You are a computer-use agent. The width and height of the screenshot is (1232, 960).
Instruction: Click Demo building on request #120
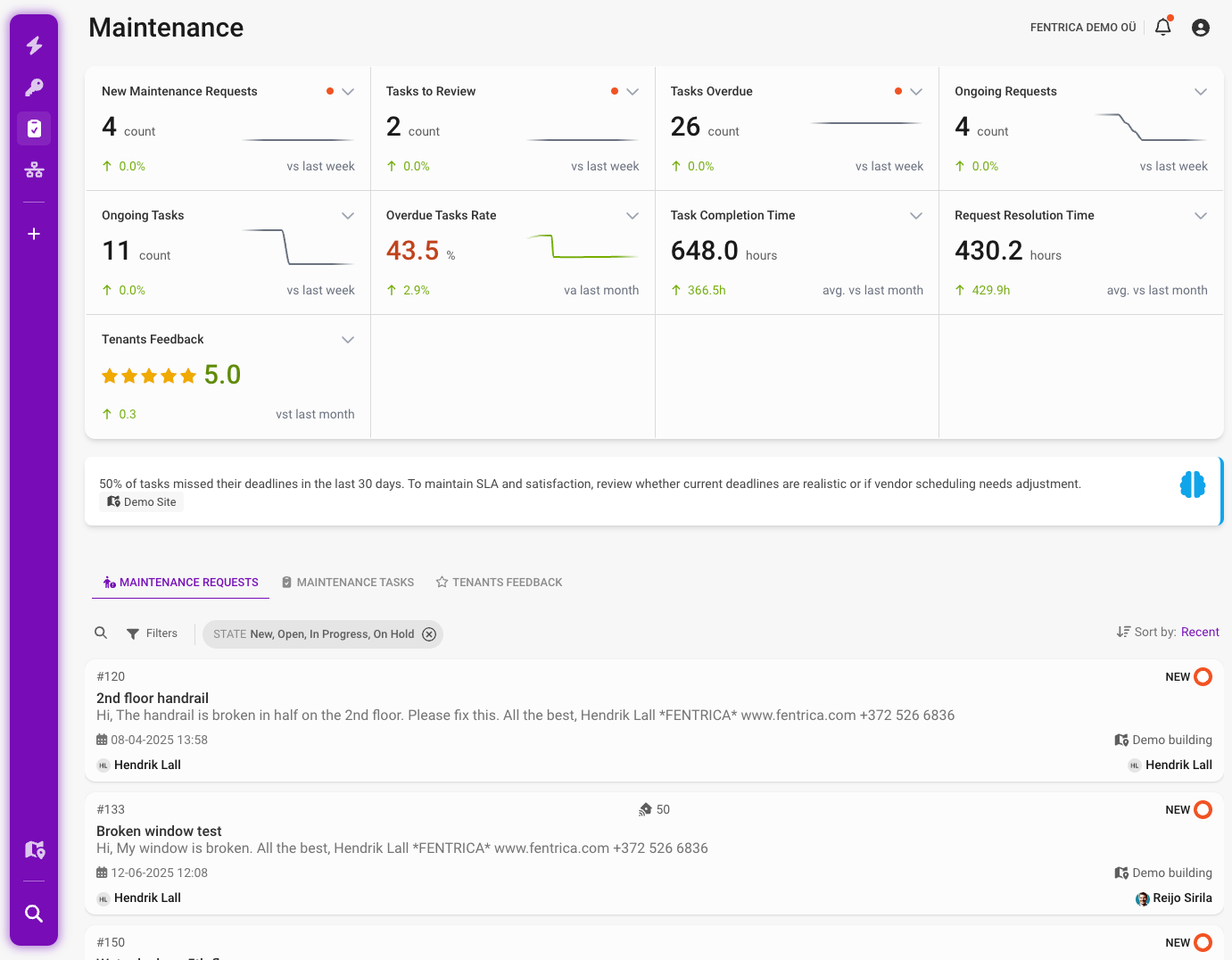click(x=1172, y=740)
